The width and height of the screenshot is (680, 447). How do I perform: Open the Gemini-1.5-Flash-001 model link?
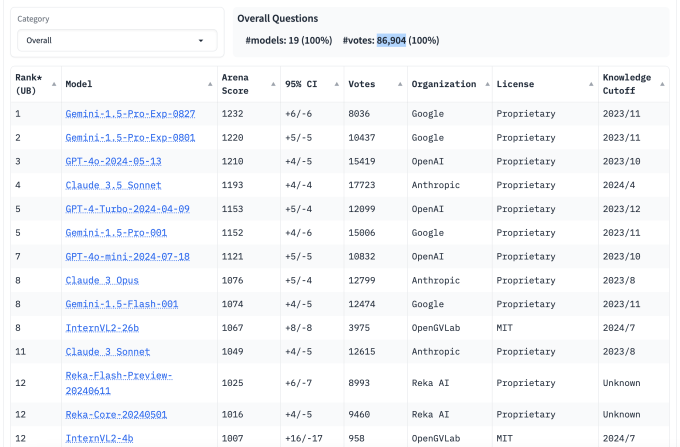pos(122,304)
